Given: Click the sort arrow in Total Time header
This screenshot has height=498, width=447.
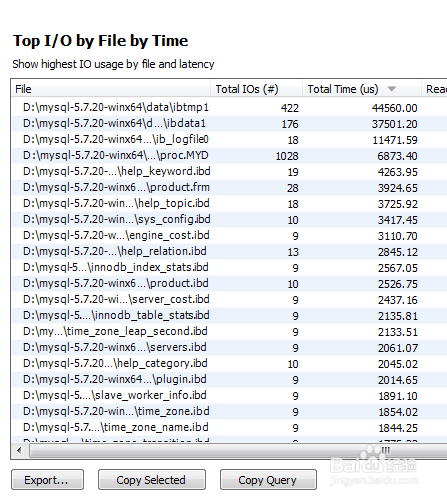Looking at the screenshot, I should (x=392, y=89).
